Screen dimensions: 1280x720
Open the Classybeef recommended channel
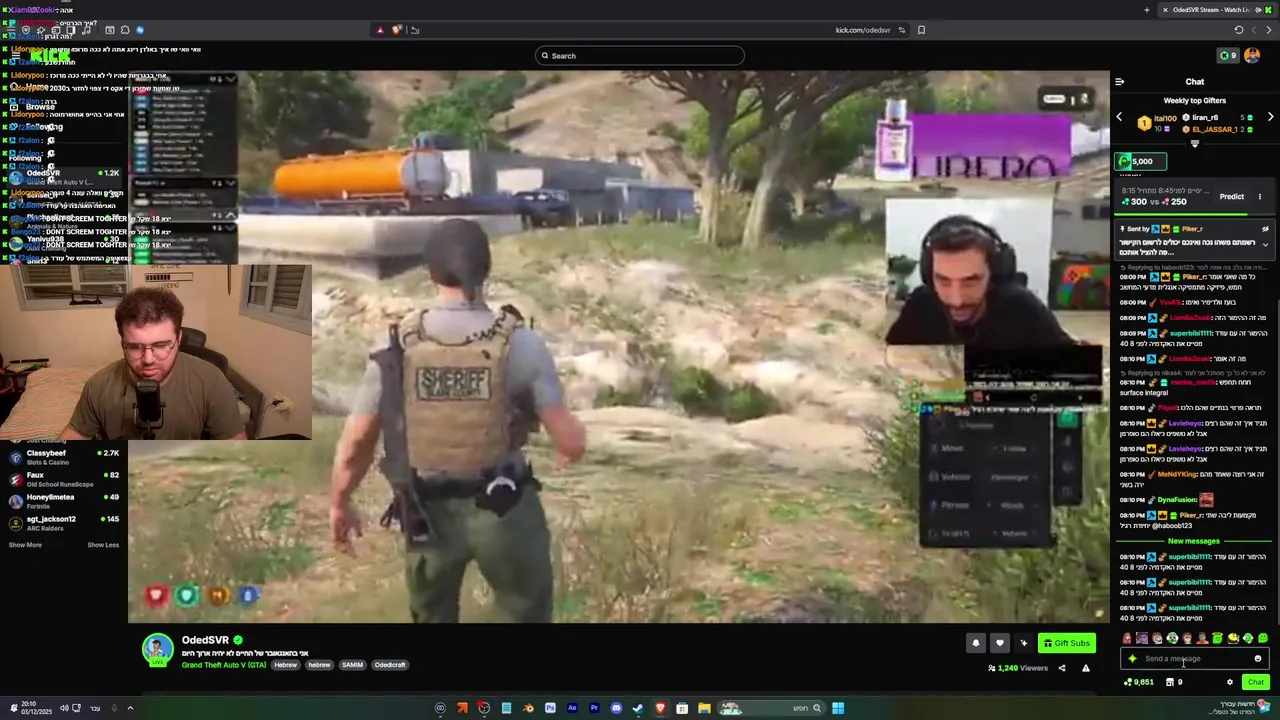tap(62, 457)
